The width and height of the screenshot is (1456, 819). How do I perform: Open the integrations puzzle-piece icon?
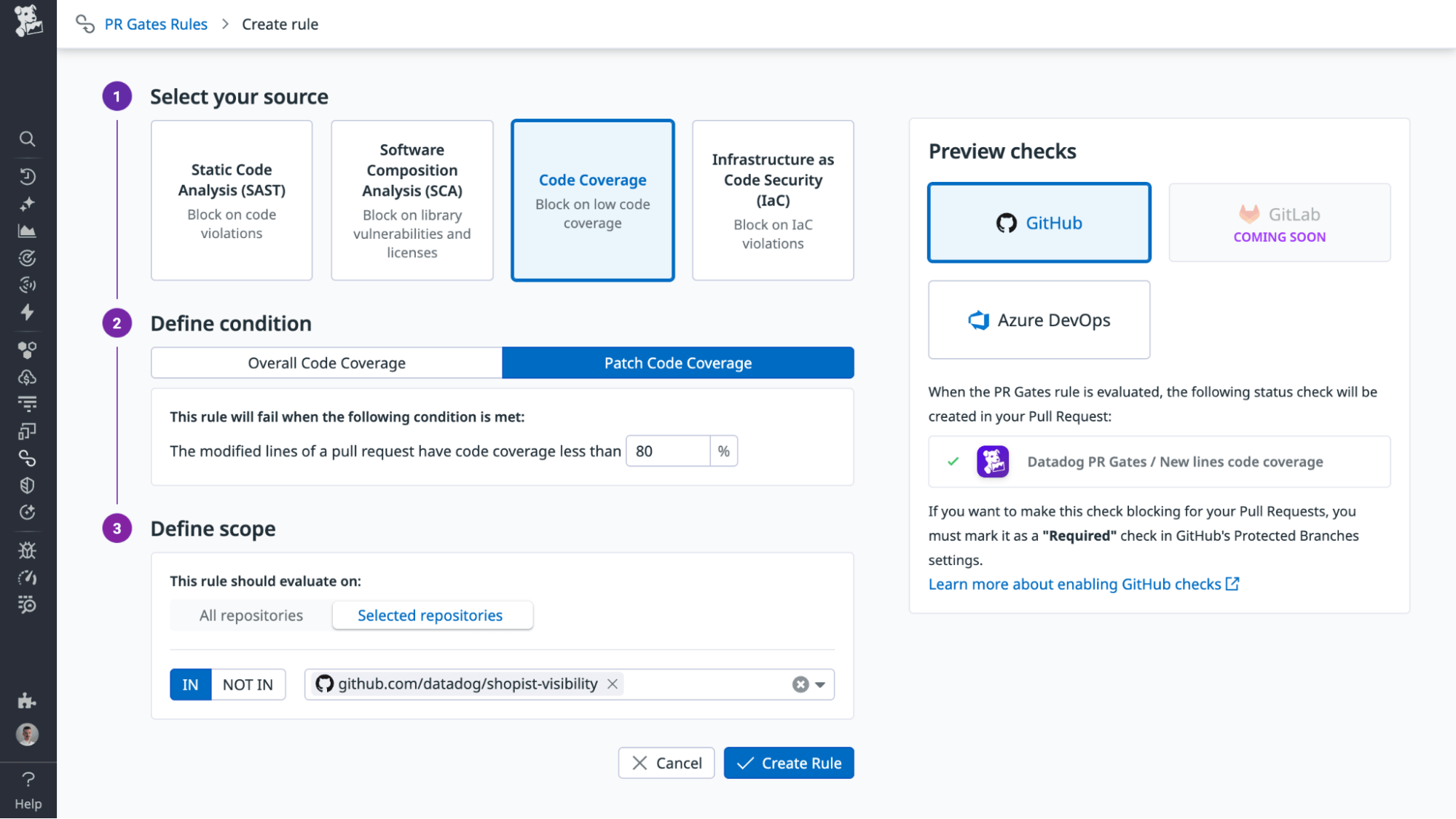coord(28,701)
